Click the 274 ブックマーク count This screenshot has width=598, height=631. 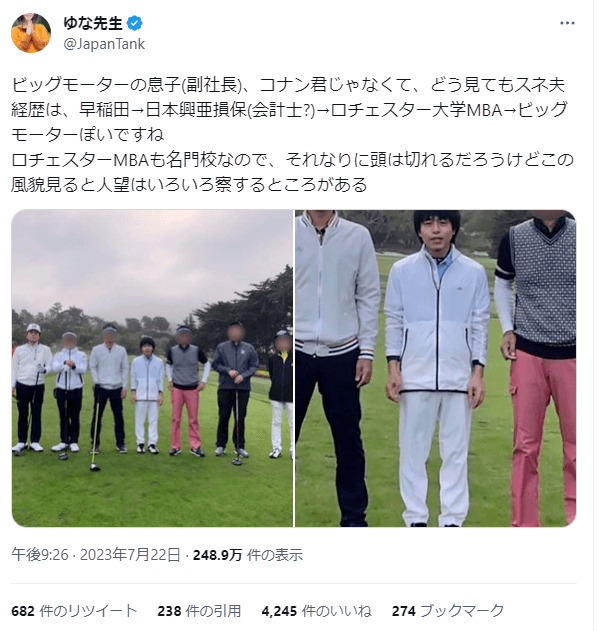448,611
